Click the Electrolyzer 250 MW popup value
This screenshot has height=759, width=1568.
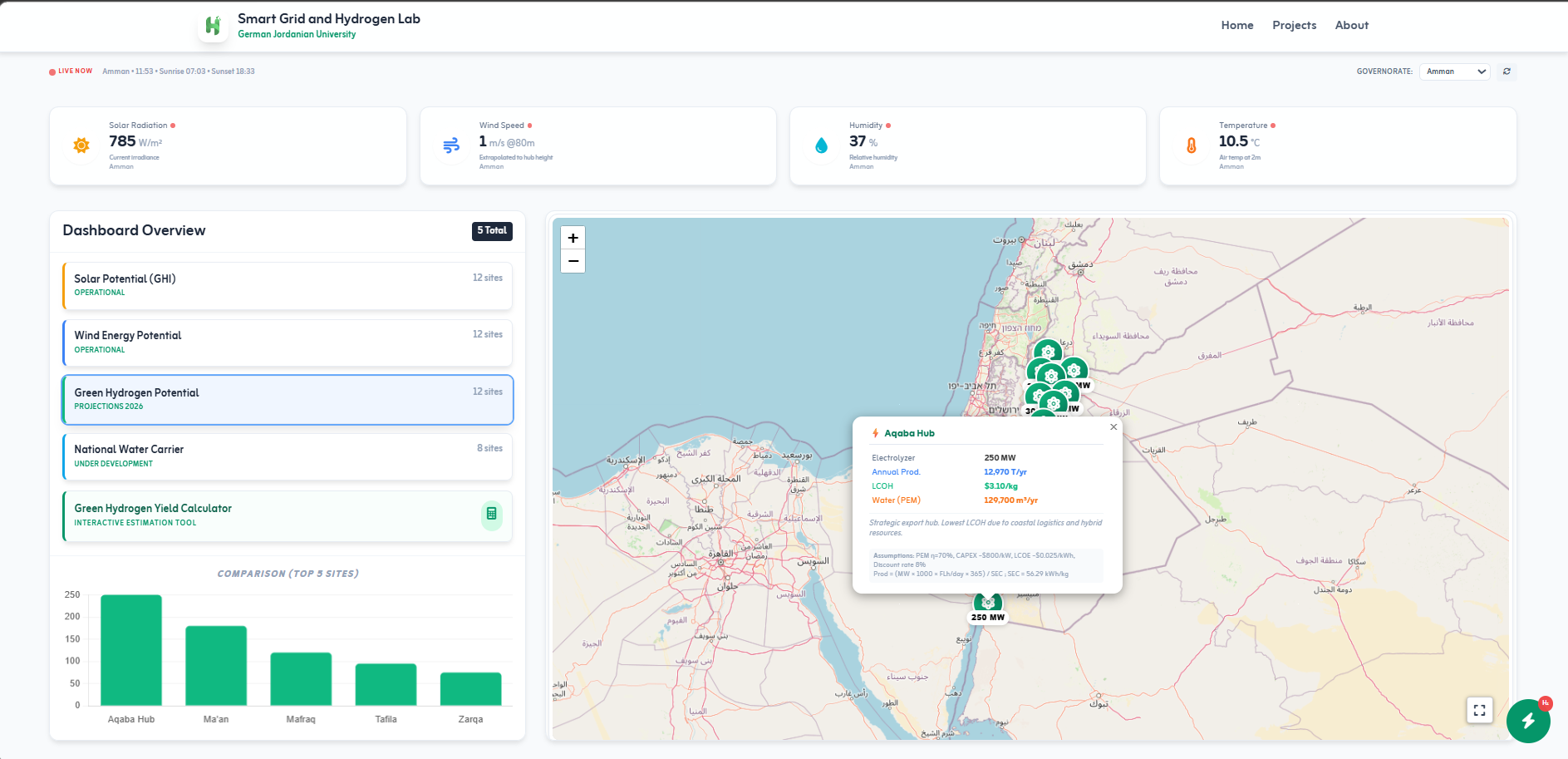1000,458
